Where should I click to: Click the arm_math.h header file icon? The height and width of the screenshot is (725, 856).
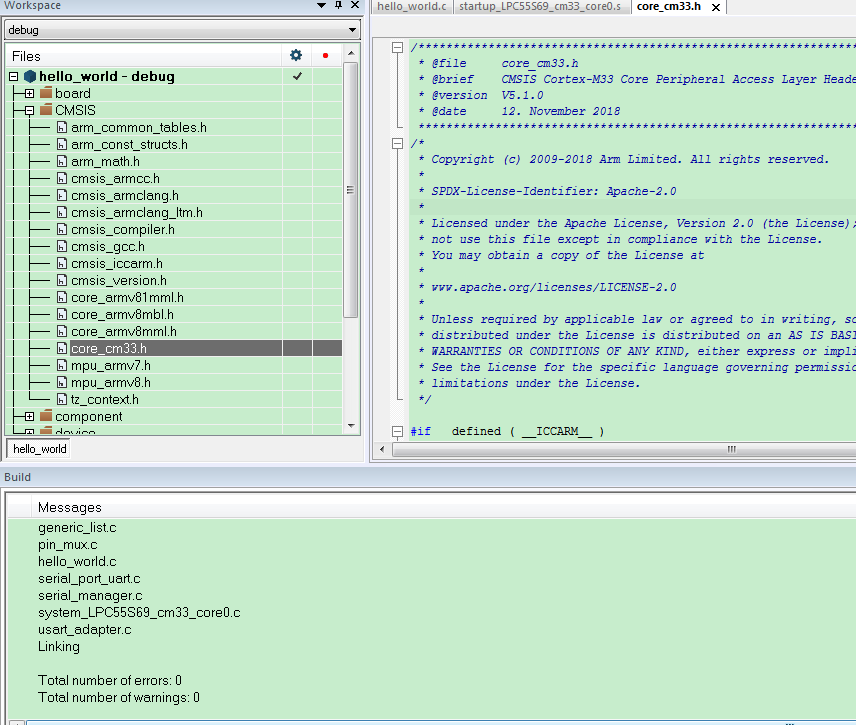click(62, 162)
